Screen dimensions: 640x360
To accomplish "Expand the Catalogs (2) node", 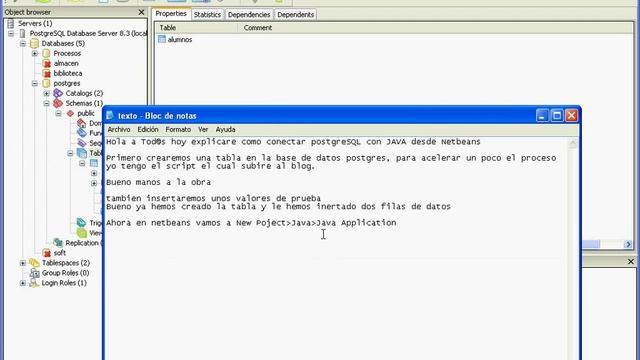I will [47, 93].
